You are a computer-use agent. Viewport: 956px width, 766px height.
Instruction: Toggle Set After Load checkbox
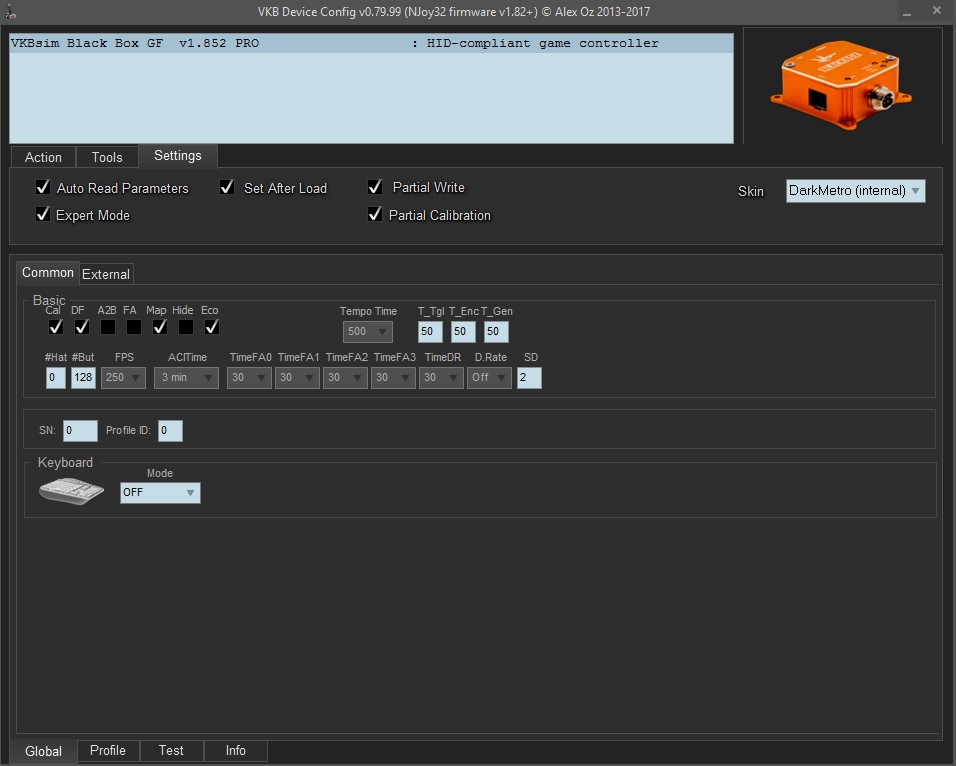227,187
